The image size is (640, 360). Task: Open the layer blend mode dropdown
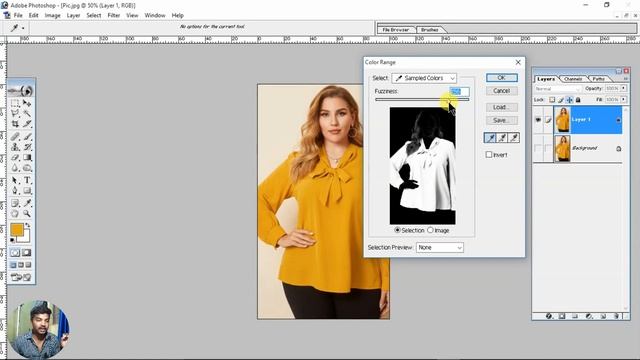pyautogui.click(x=558, y=89)
